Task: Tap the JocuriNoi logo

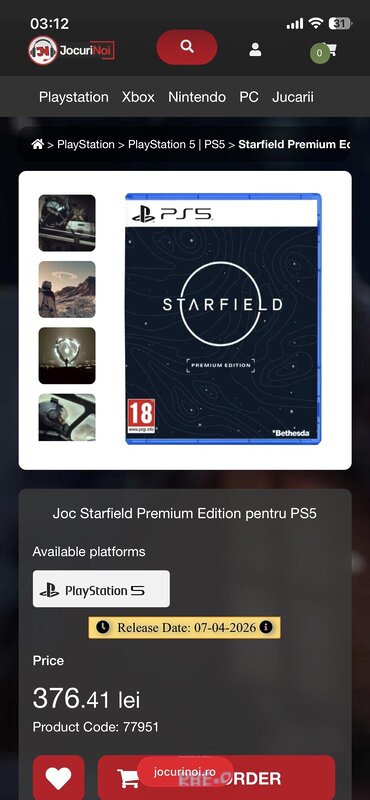Action: [72, 50]
